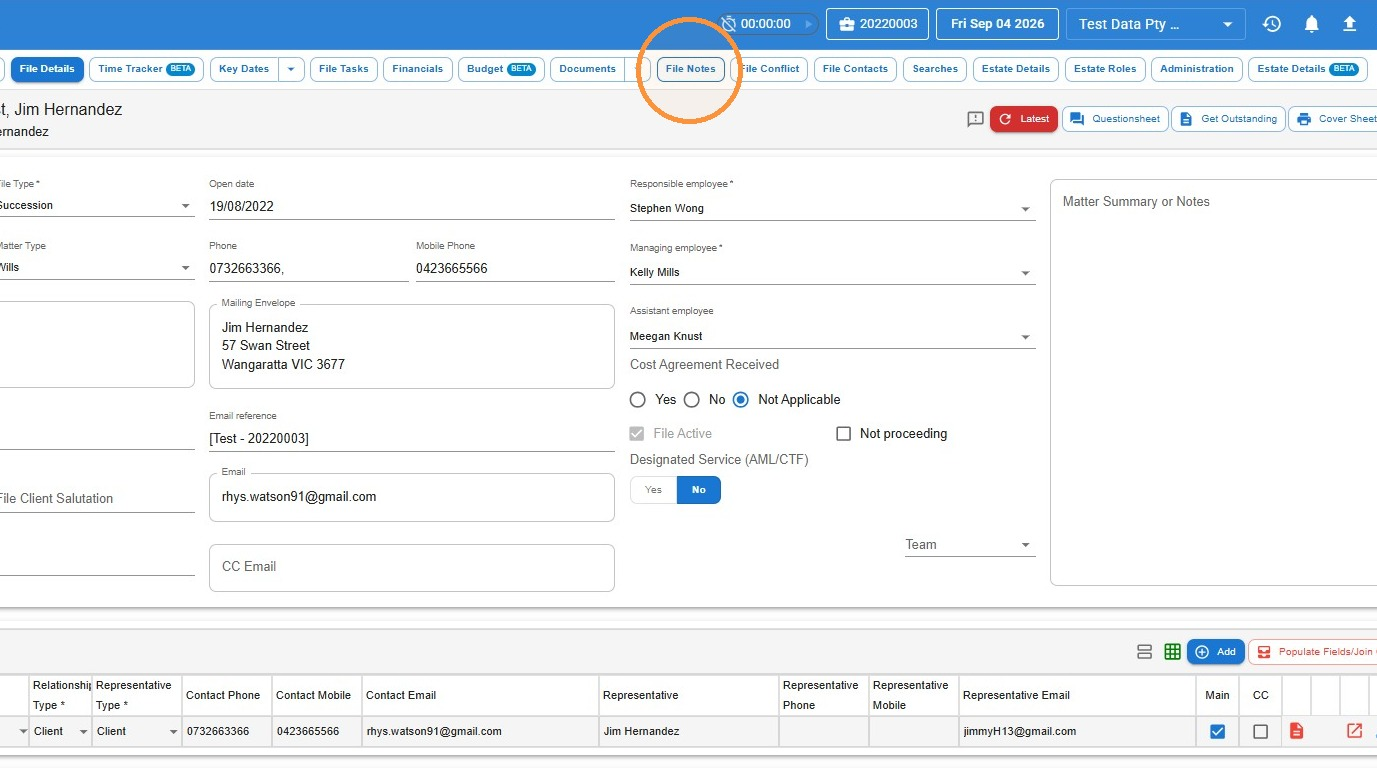Tick the Not proceeding checkbox
The image size is (1377, 768).
843,434
